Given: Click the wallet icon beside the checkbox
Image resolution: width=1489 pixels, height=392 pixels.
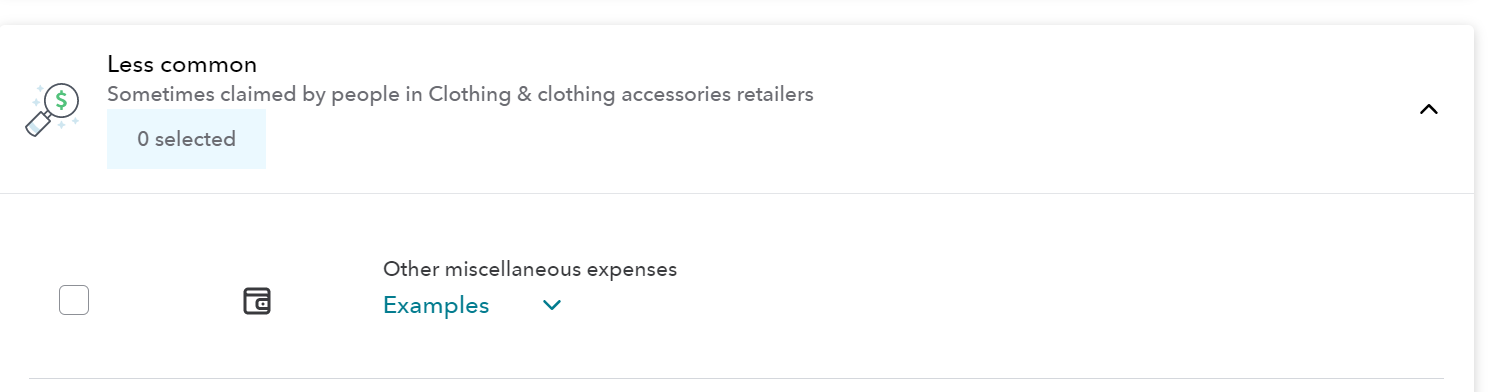Looking at the screenshot, I should [x=257, y=301].
